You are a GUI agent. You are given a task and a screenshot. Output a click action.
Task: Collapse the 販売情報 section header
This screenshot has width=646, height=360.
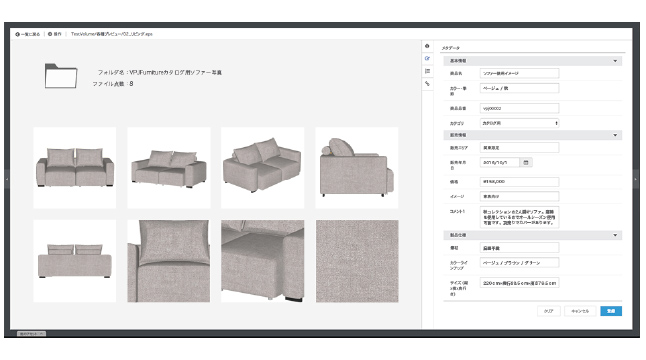(x=533, y=135)
